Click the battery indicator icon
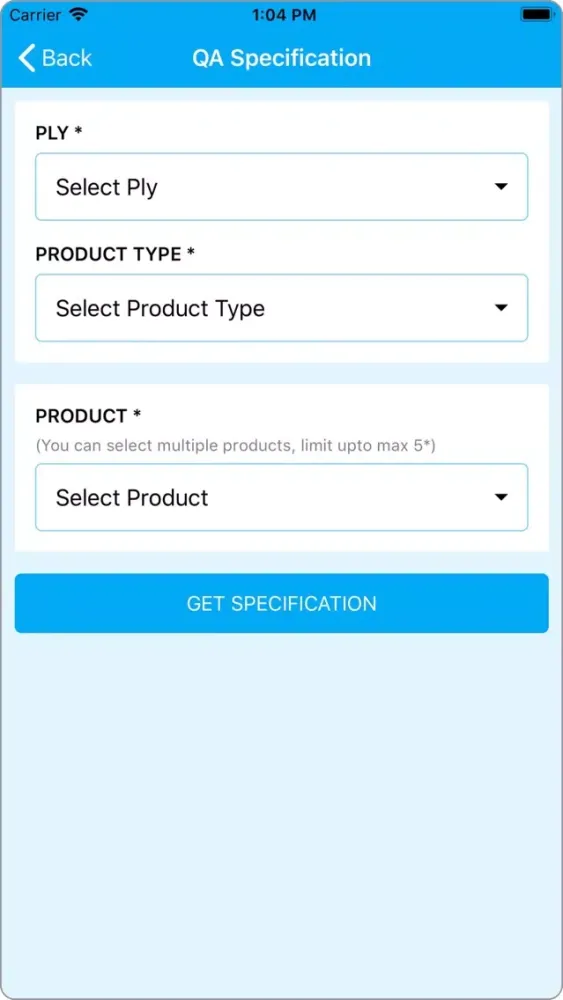The width and height of the screenshot is (563, 1000). [x=537, y=14]
